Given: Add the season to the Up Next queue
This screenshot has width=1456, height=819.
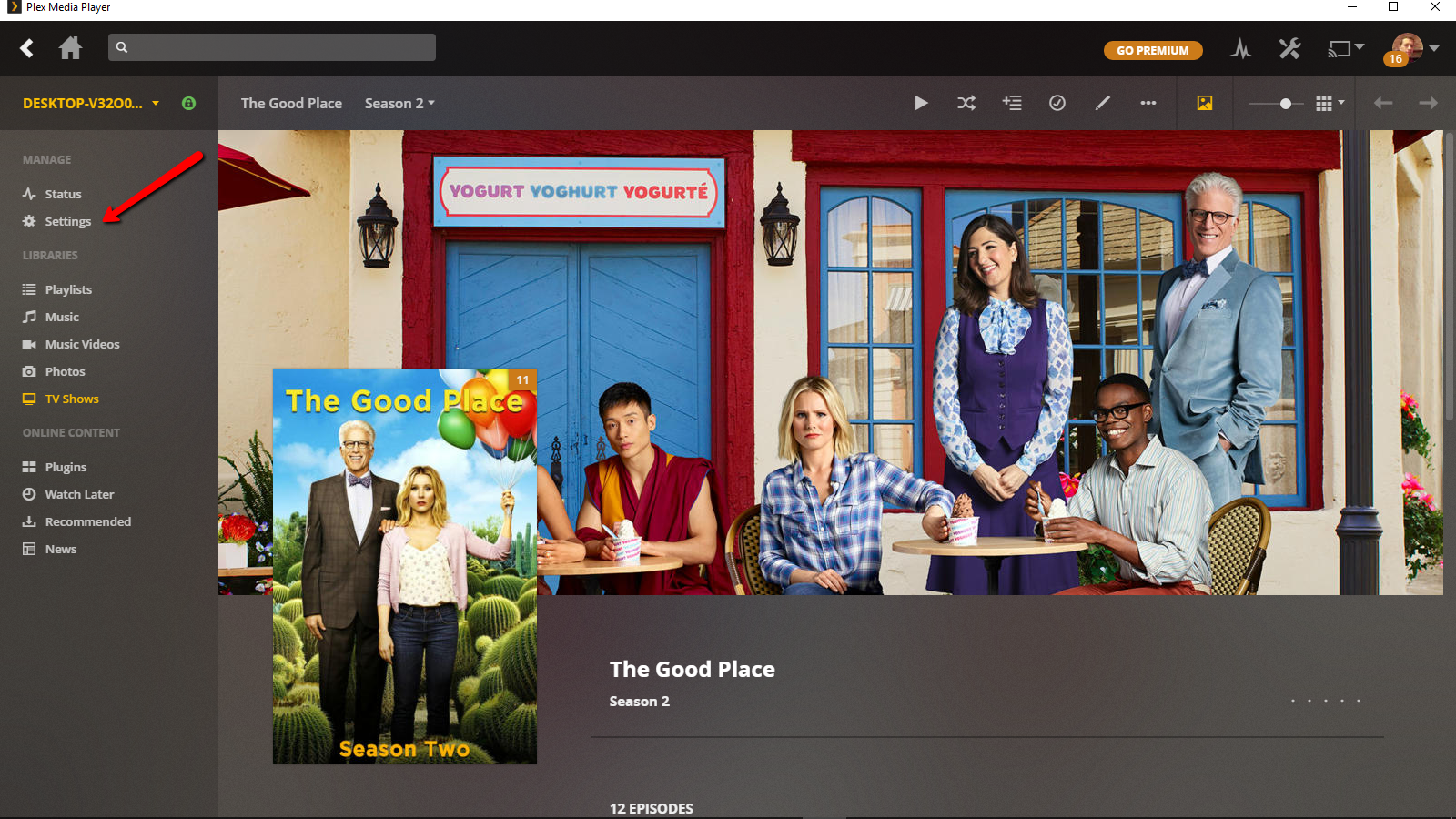Looking at the screenshot, I should click(x=1012, y=103).
